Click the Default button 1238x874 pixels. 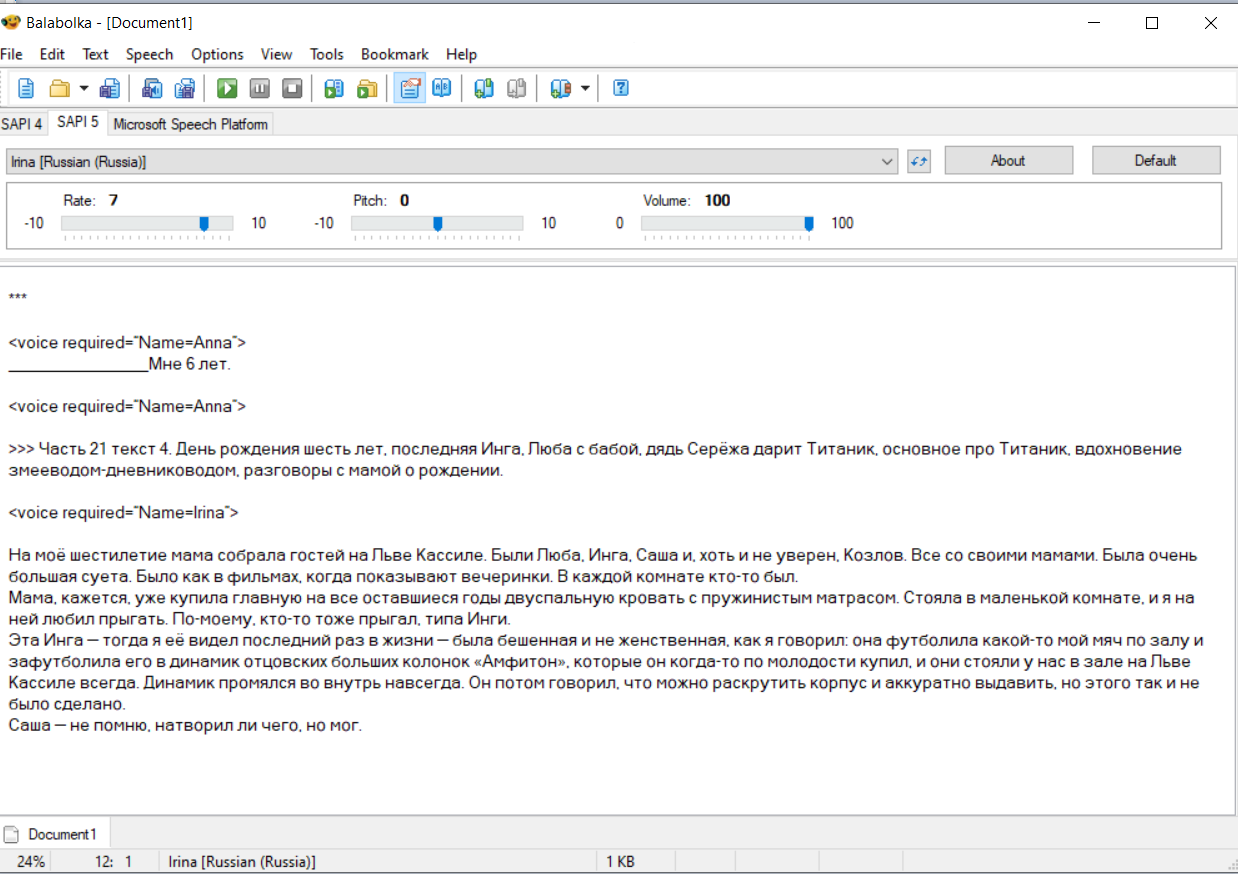[x=1156, y=160]
